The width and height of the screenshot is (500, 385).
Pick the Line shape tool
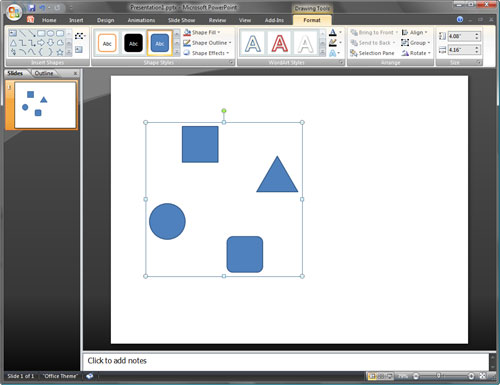pos(22,33)
